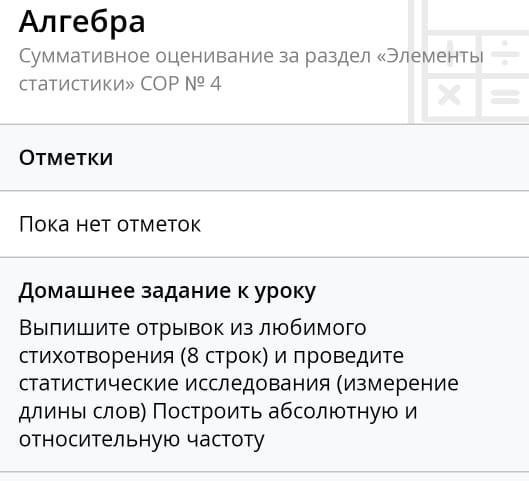Tap the Пока нет отметок row

[x=264, y=224]
